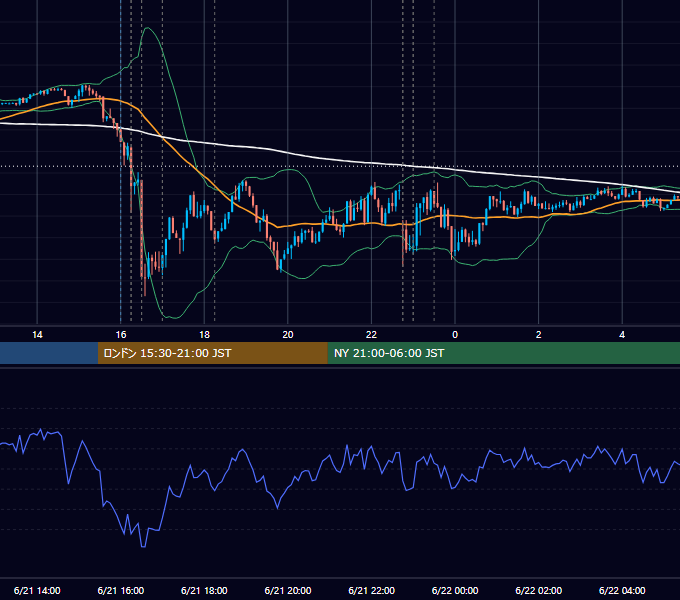Click the 6/22 00:00 label on oscillator axis
Image resolution: width=680 pixels, height=600 pixels.
455,590
